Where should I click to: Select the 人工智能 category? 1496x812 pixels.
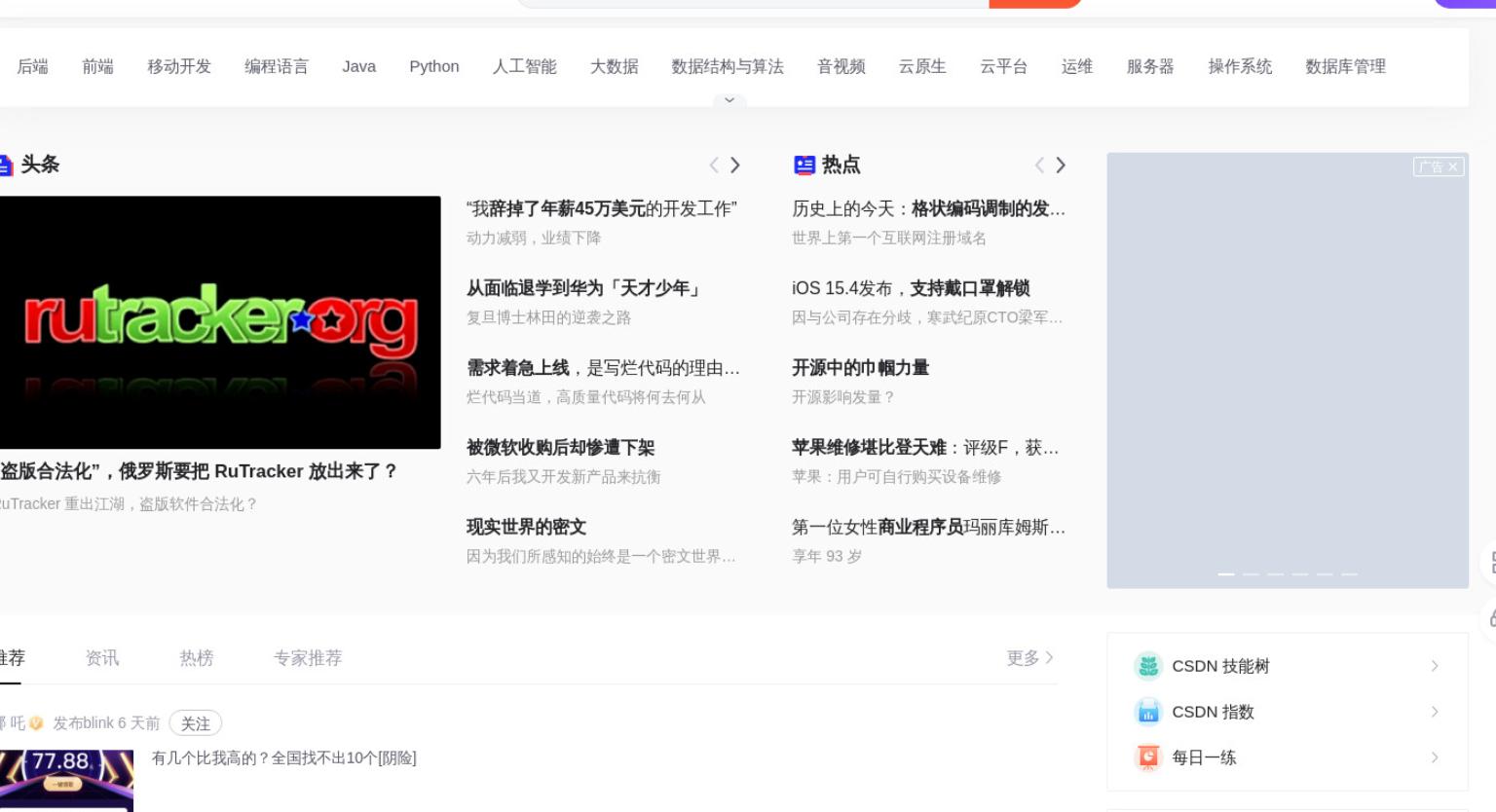tap(525, 66)
